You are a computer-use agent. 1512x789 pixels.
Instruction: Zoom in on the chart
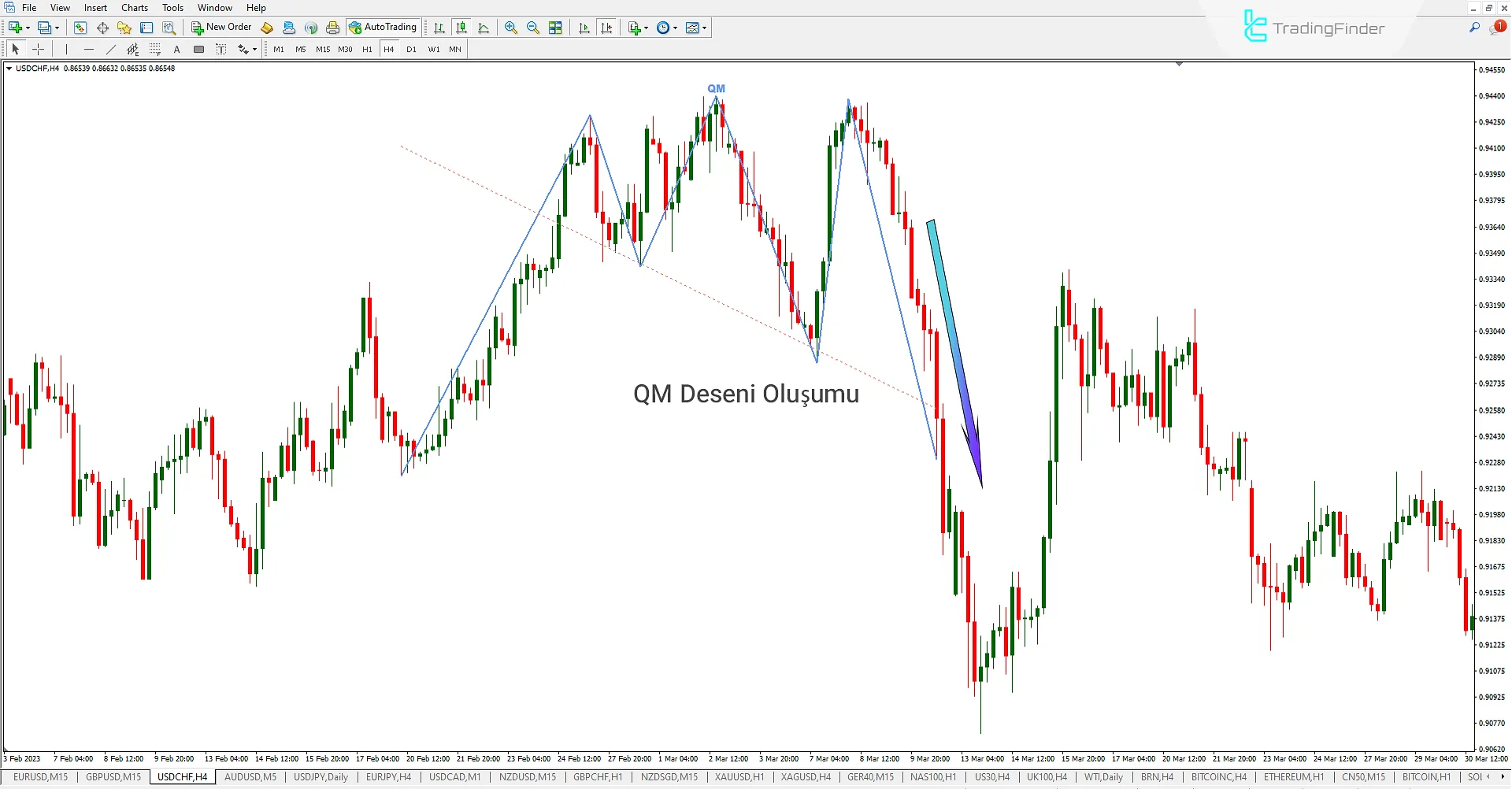(x=511, y=28)
